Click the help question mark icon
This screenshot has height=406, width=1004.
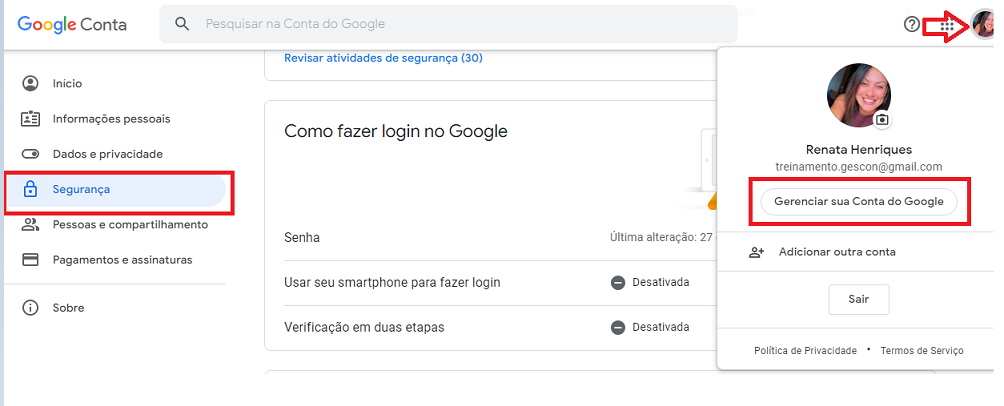(x=911, y=25)
